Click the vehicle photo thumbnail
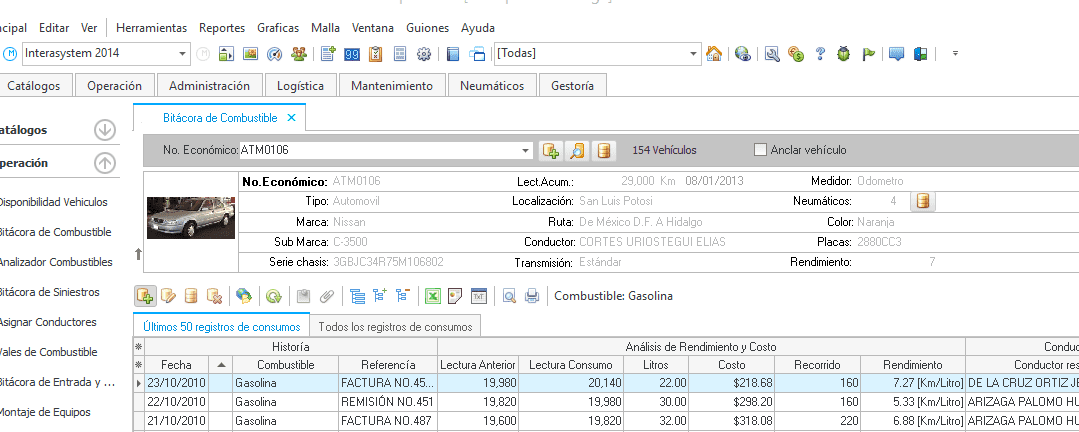Image resolution: width=1079 pixels, height=432 pixels. tap(191, 218)
